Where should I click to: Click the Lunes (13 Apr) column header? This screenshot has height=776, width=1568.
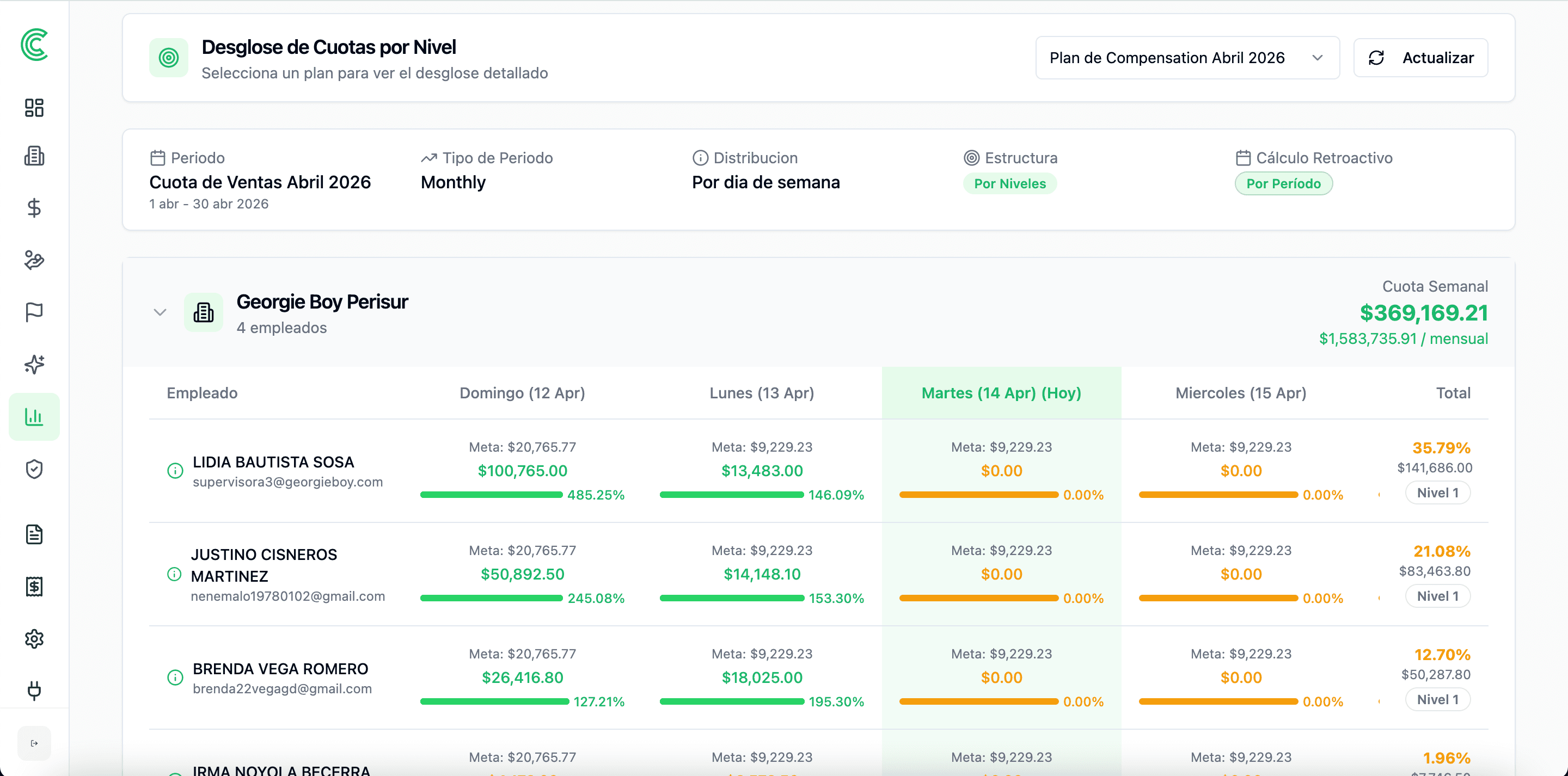[762, 393]
